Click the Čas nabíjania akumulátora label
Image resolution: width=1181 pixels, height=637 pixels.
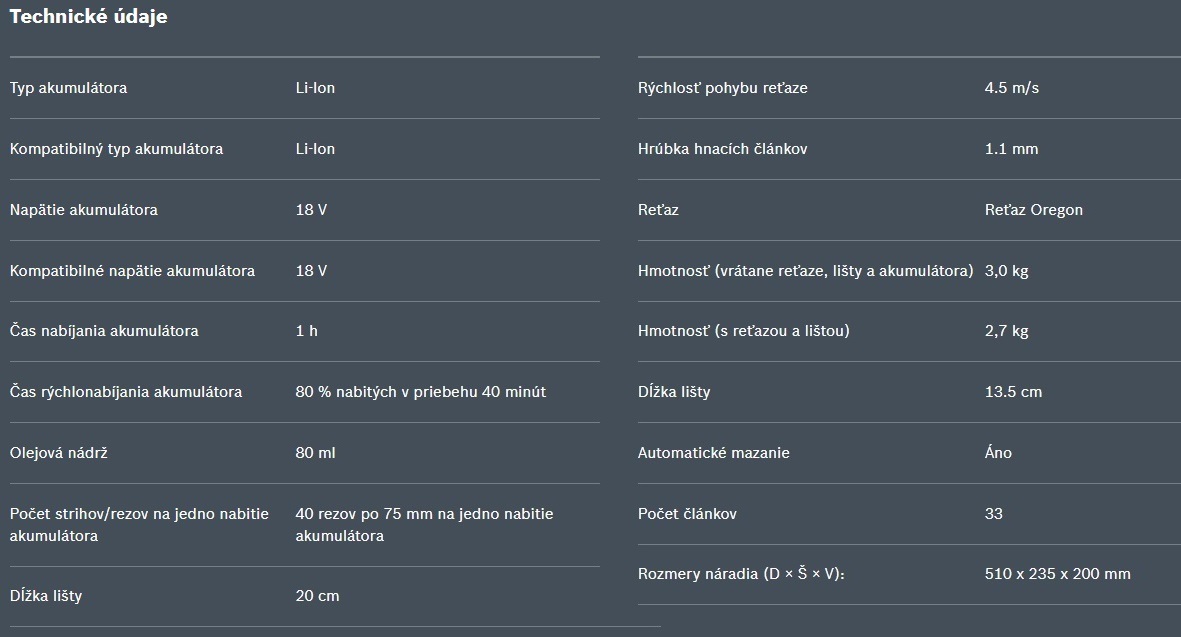pyautogui.click(x=104, y=331)
